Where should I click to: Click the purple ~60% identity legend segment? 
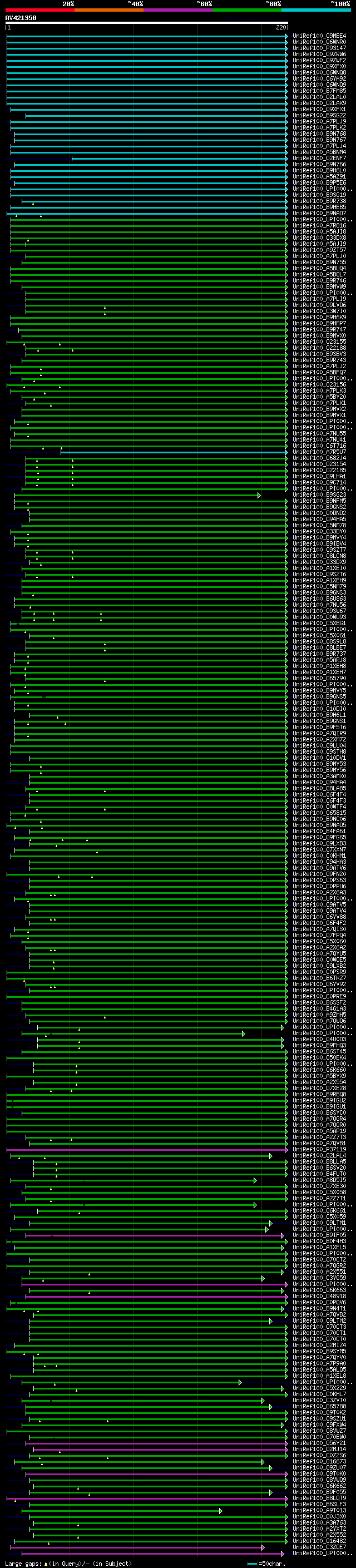point(177,10)
